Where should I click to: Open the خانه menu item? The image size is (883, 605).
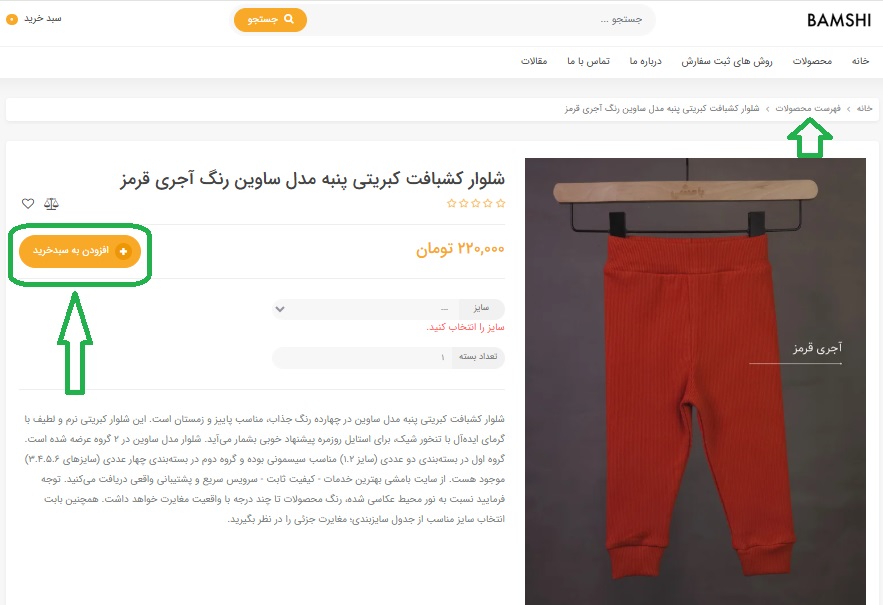pos(860,61)
